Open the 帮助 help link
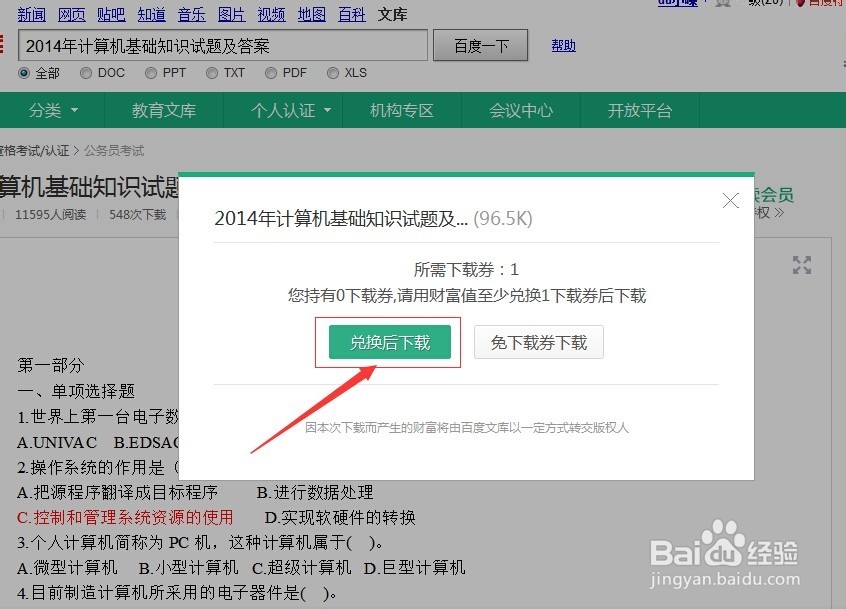The width and height of the screenshot is (846, 609). click(x=563, y=46)
